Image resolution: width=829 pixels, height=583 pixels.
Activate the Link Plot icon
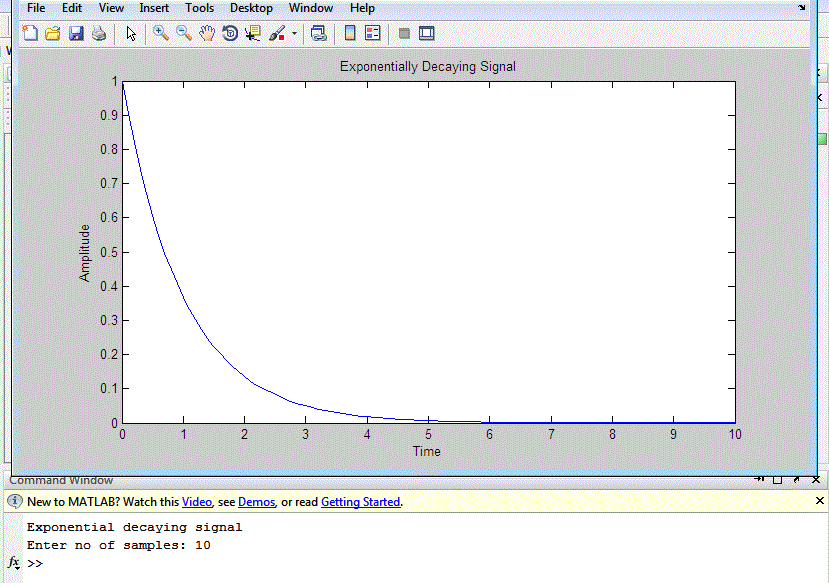point(318,33)
